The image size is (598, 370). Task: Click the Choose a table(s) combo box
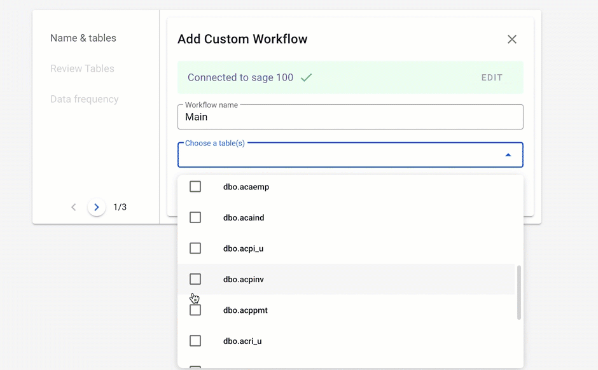350,155
